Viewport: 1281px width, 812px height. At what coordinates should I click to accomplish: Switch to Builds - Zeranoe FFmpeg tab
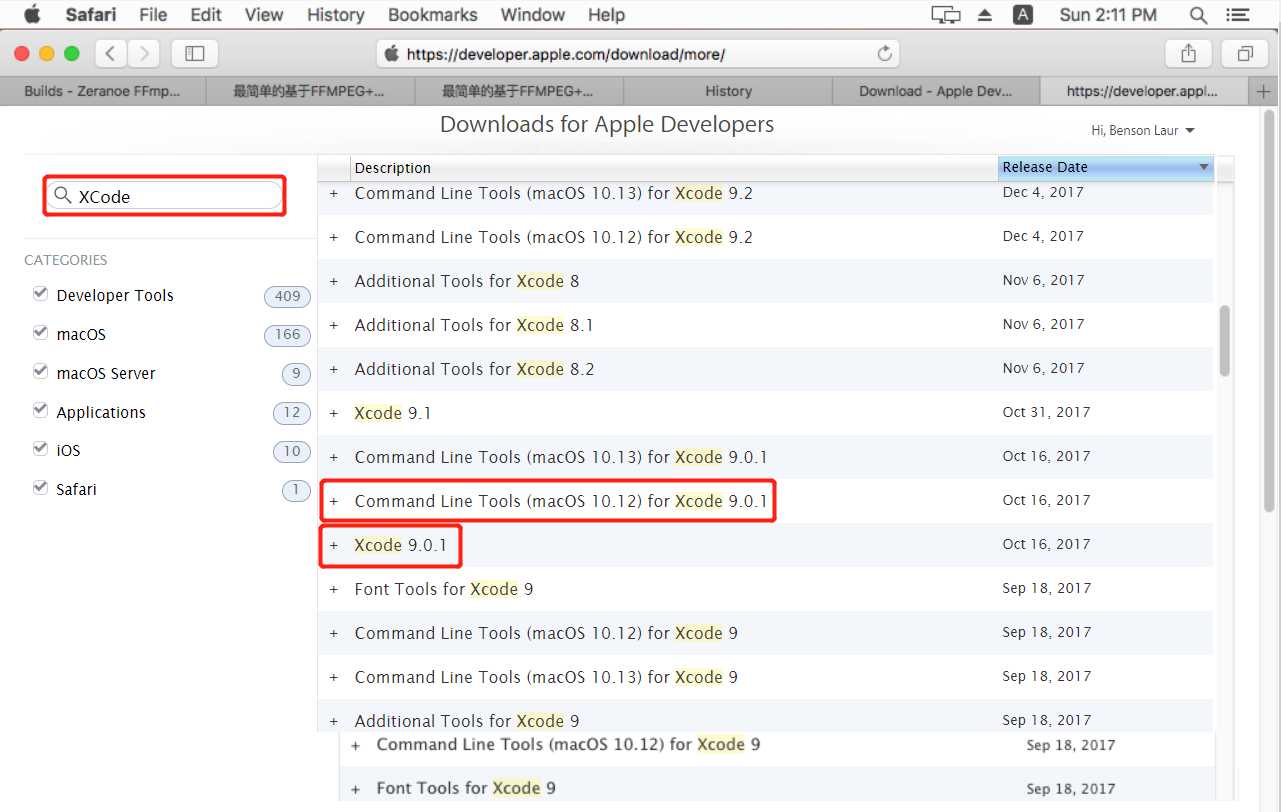coord(103,91)
